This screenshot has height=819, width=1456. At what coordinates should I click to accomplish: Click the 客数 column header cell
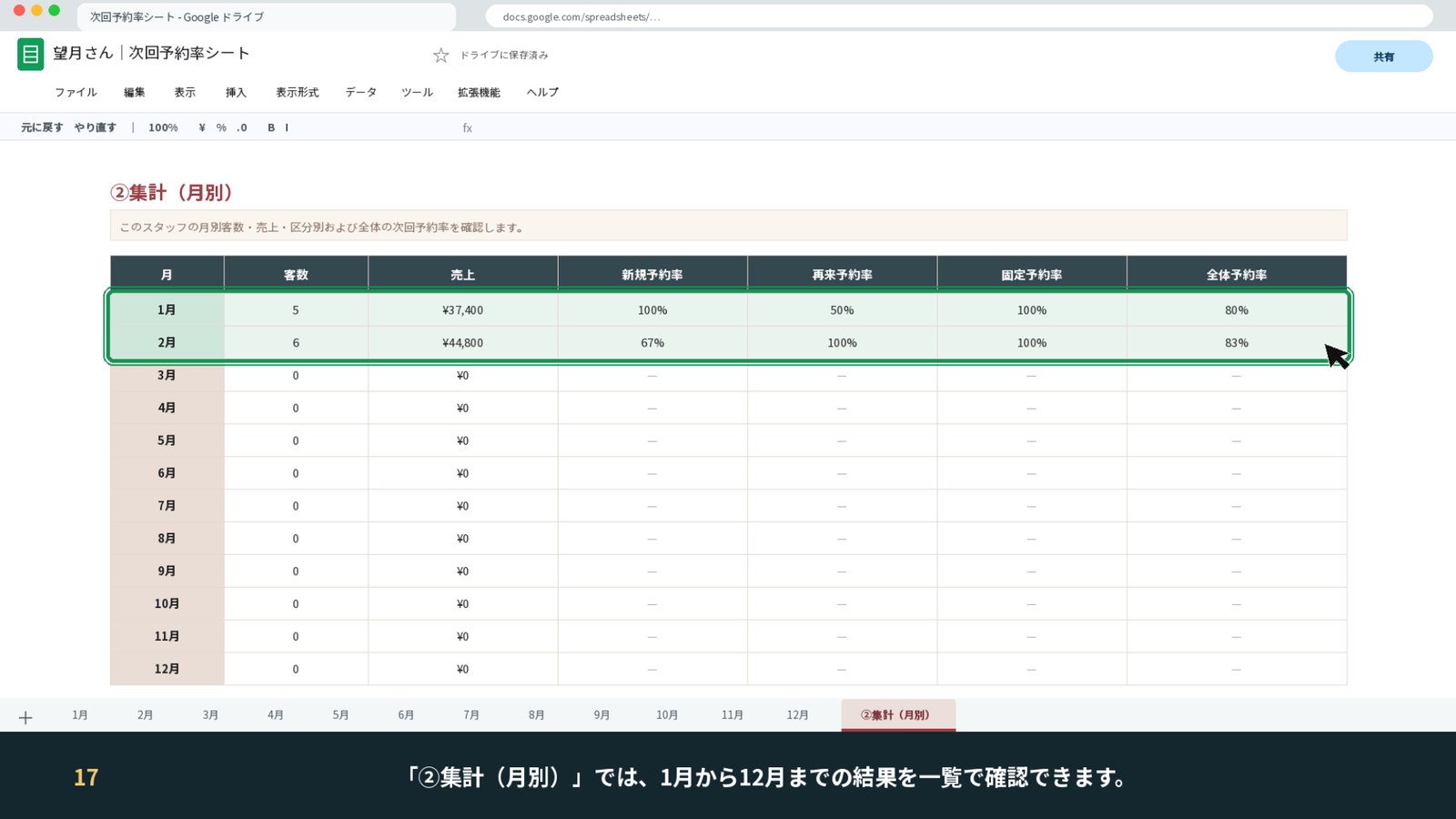296,274
